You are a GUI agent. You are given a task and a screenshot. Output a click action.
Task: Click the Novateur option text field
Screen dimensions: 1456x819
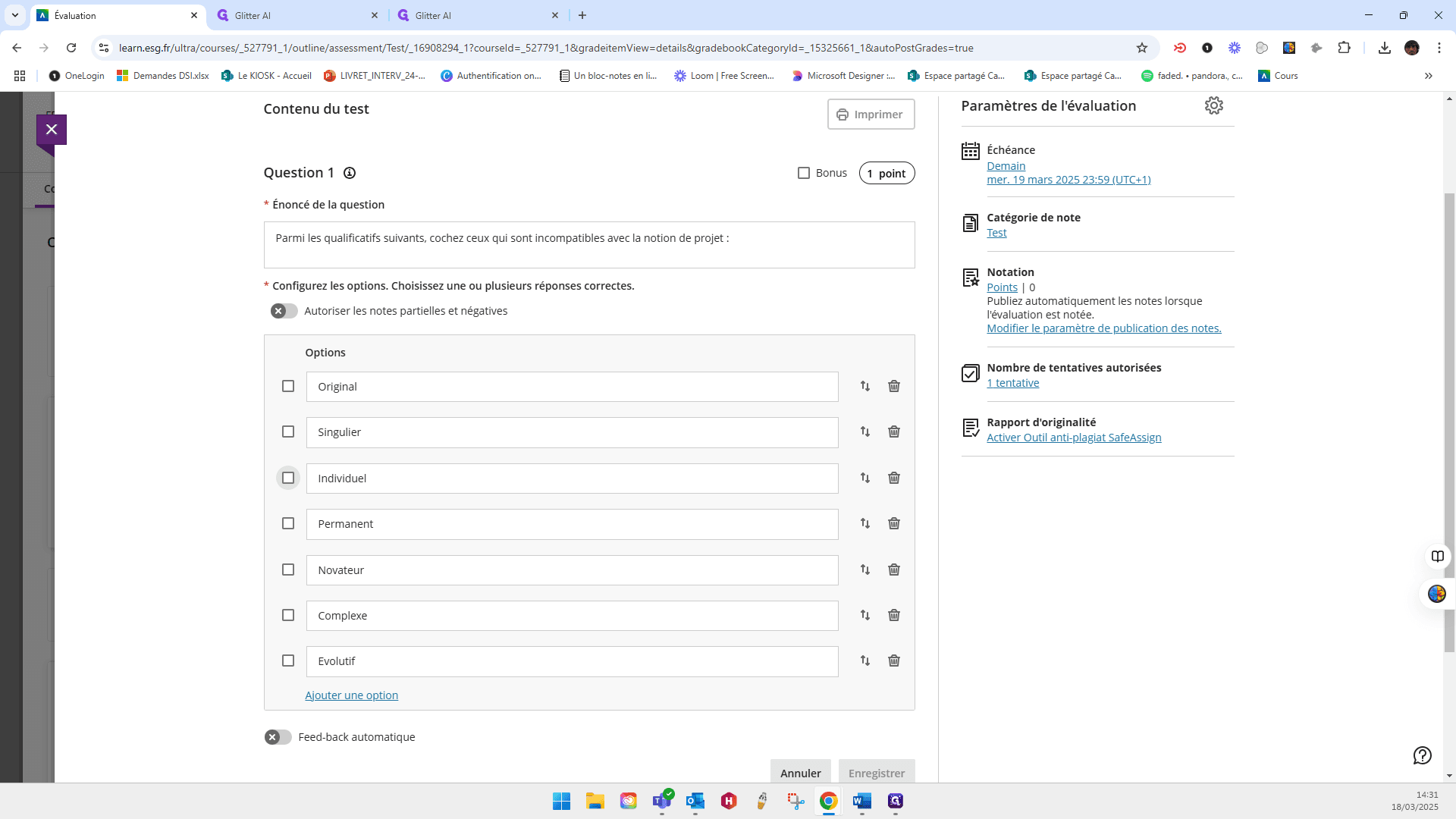tap(573, 570)
